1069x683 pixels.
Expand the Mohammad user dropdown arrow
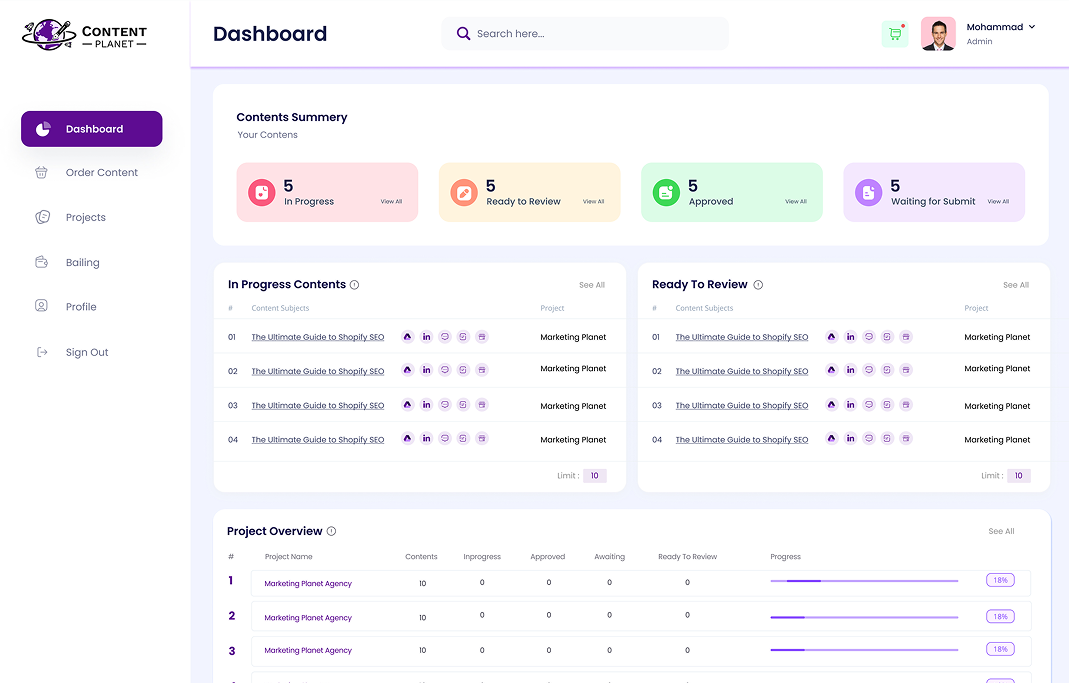(1032, 27)
